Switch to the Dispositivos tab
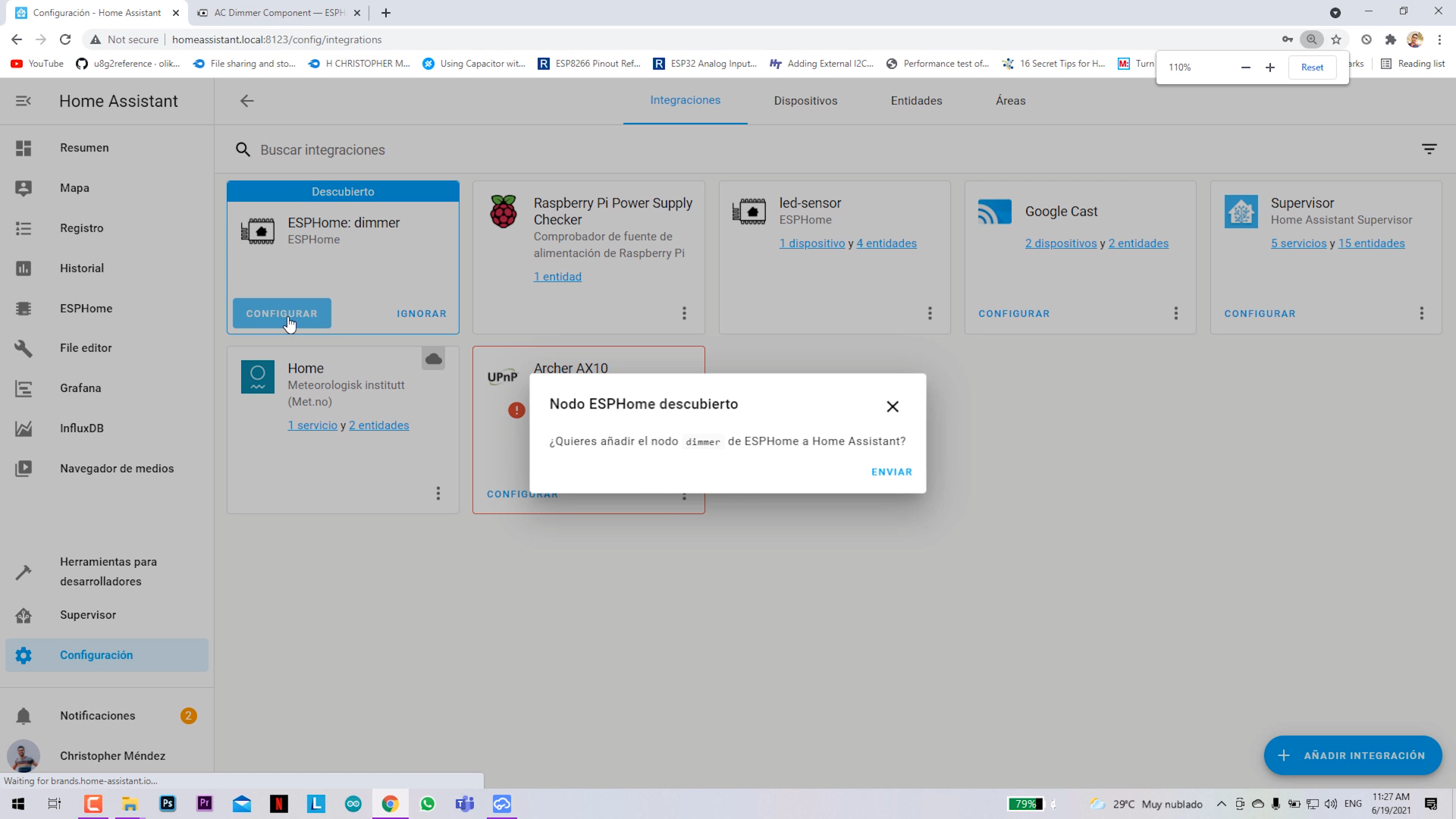This screenshot has height=819, width=1456. pos(805,100)
